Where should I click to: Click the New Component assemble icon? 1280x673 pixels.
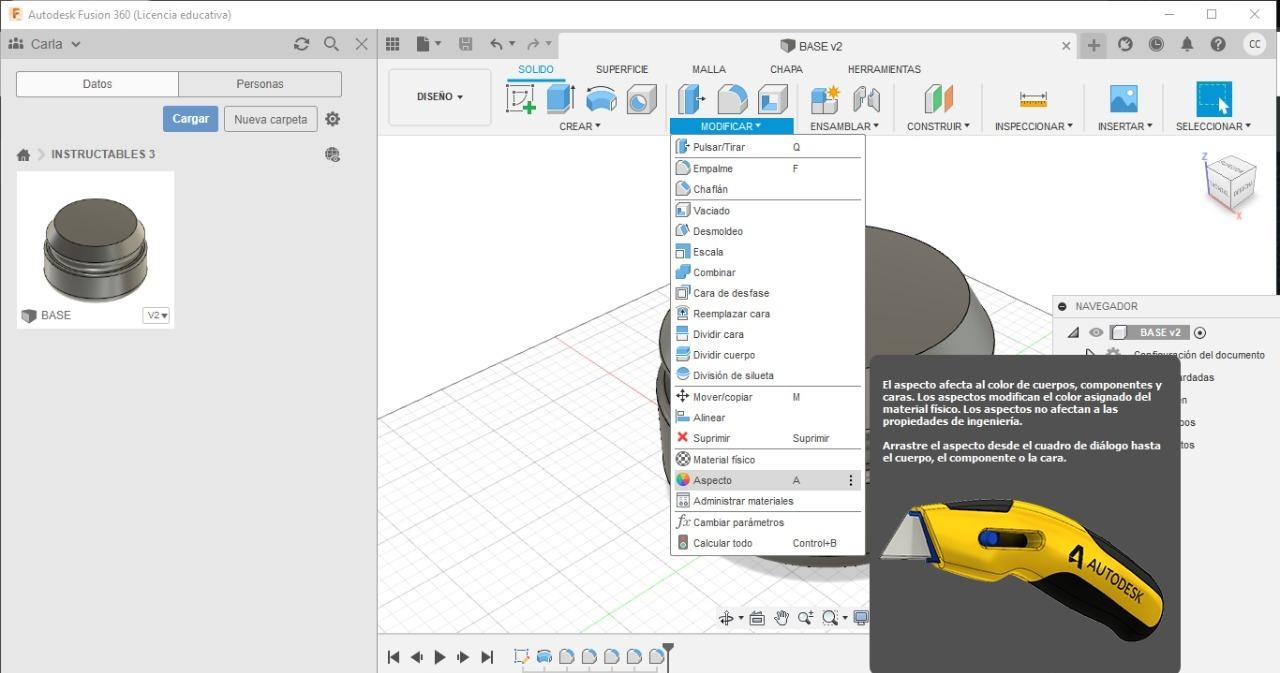[x=826, y=99]
